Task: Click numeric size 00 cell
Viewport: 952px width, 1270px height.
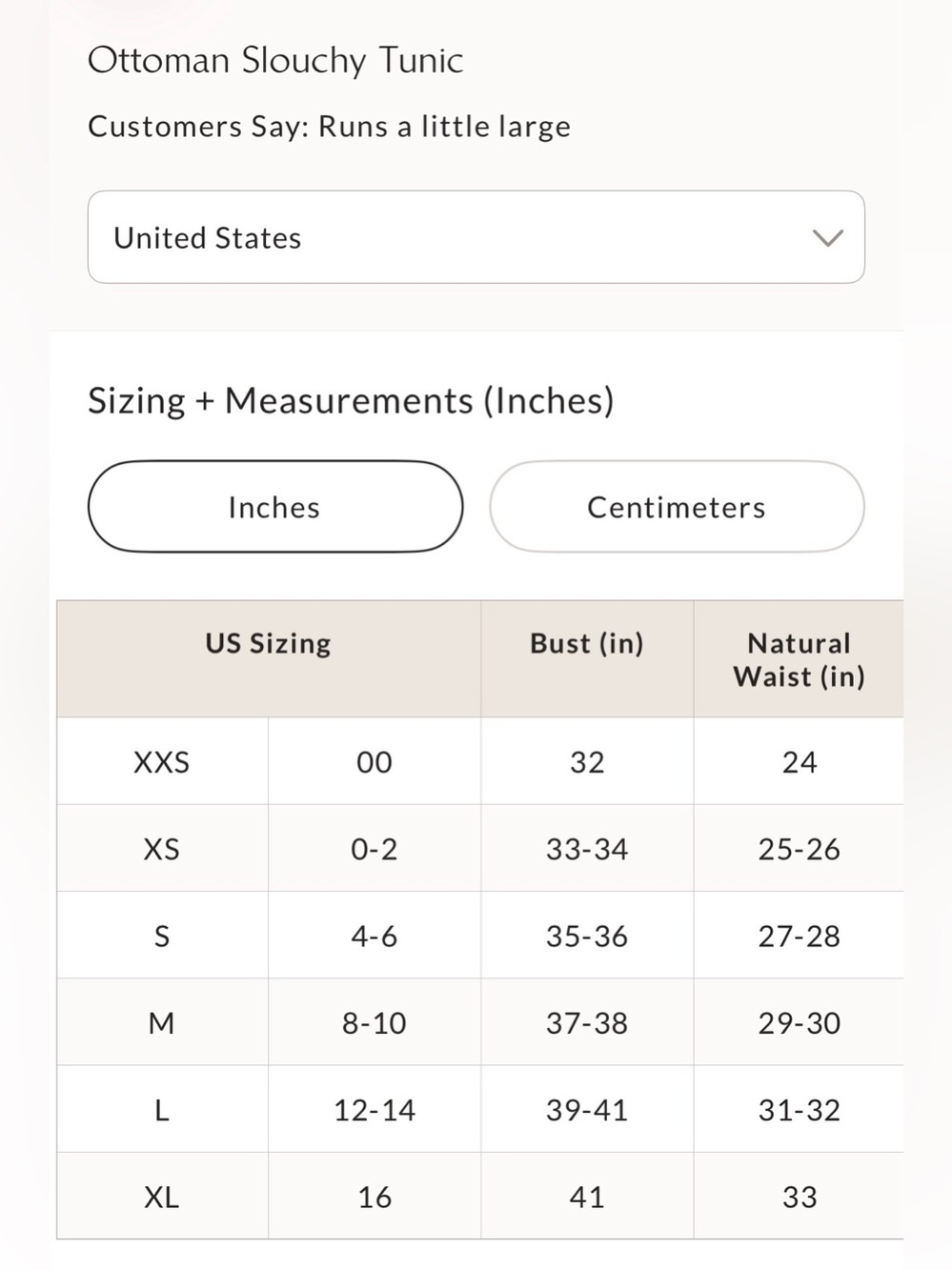Action: point(375,761)
